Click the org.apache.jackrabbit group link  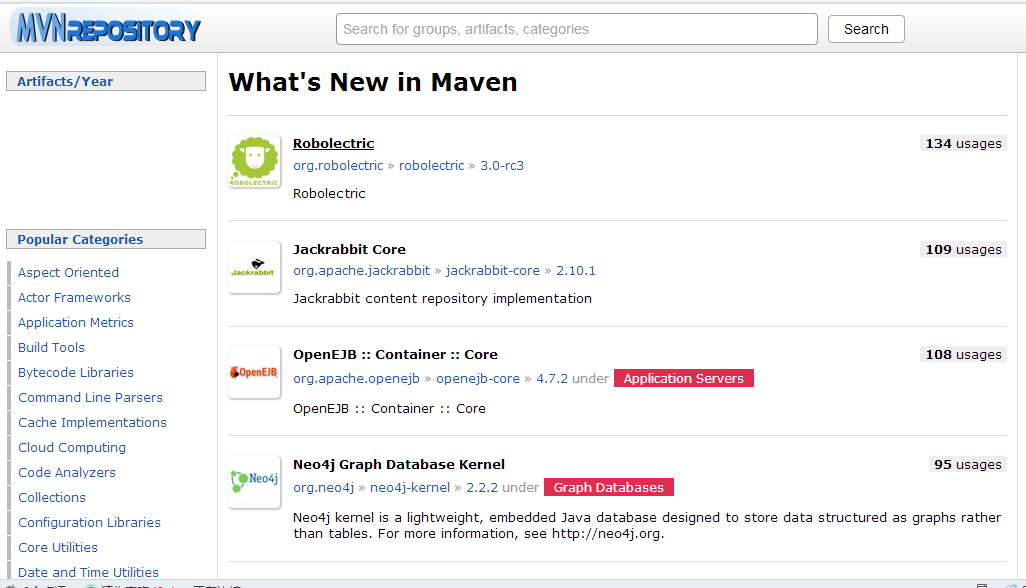pyautogui.click(x=362, y=271)
